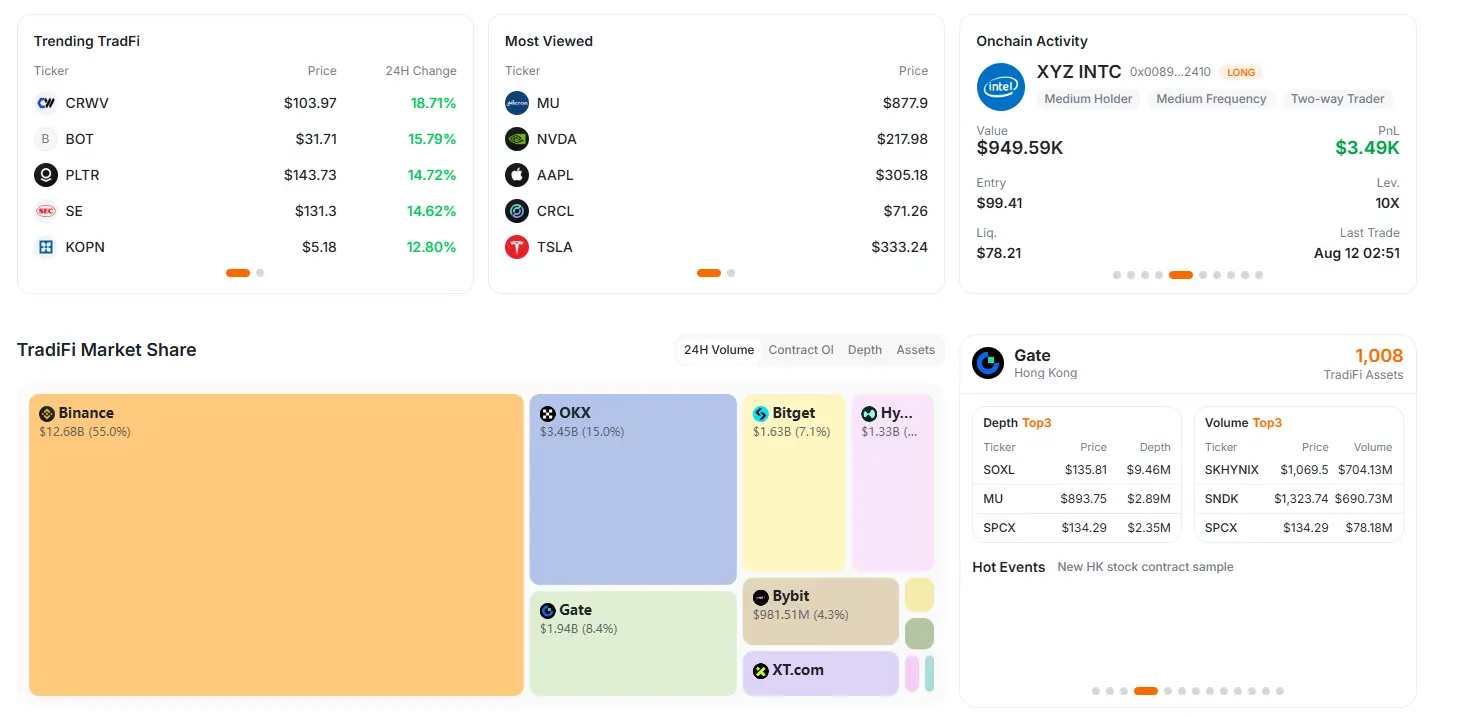Go to second page dot in Most Viewed
This screenshot has width=1457, height=717.
pyautogui.click(x=731, y=272)
